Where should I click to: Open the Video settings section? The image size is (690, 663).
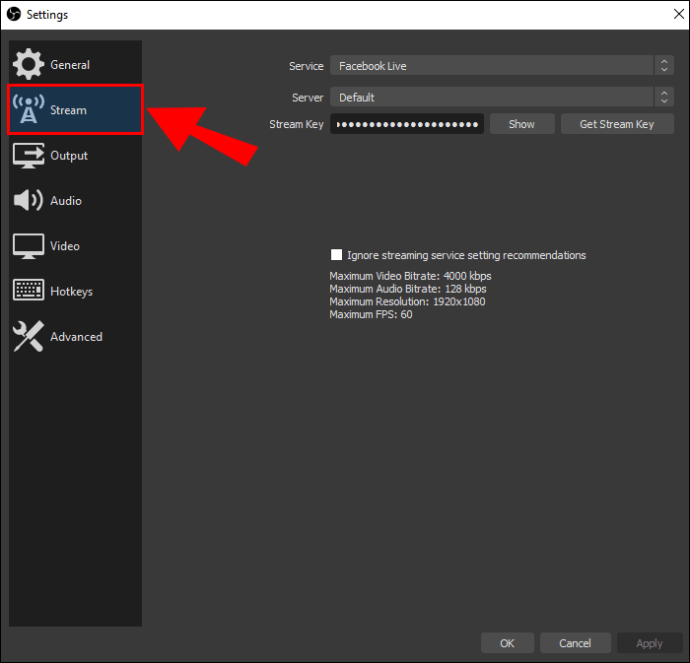click(75, 246)
